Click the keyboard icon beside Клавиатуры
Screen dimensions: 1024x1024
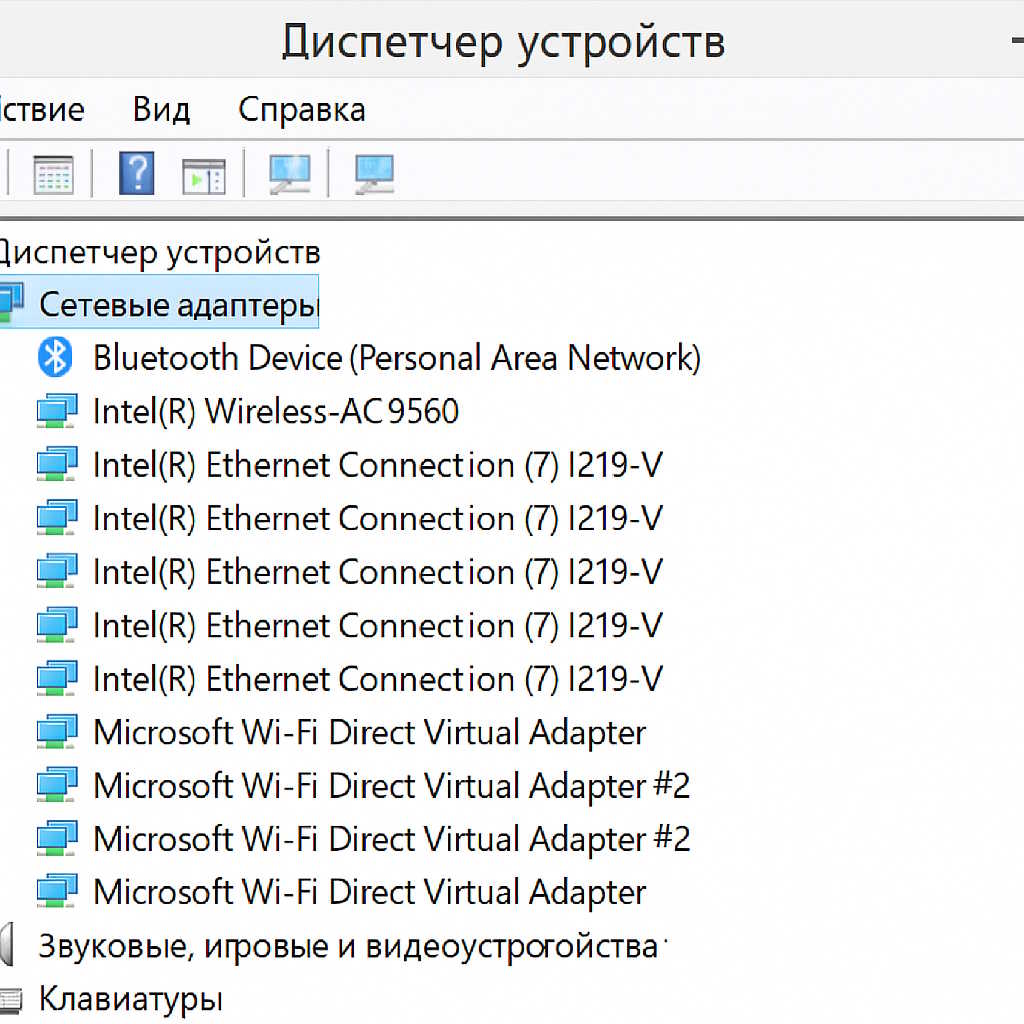(x=11, y=1000)
